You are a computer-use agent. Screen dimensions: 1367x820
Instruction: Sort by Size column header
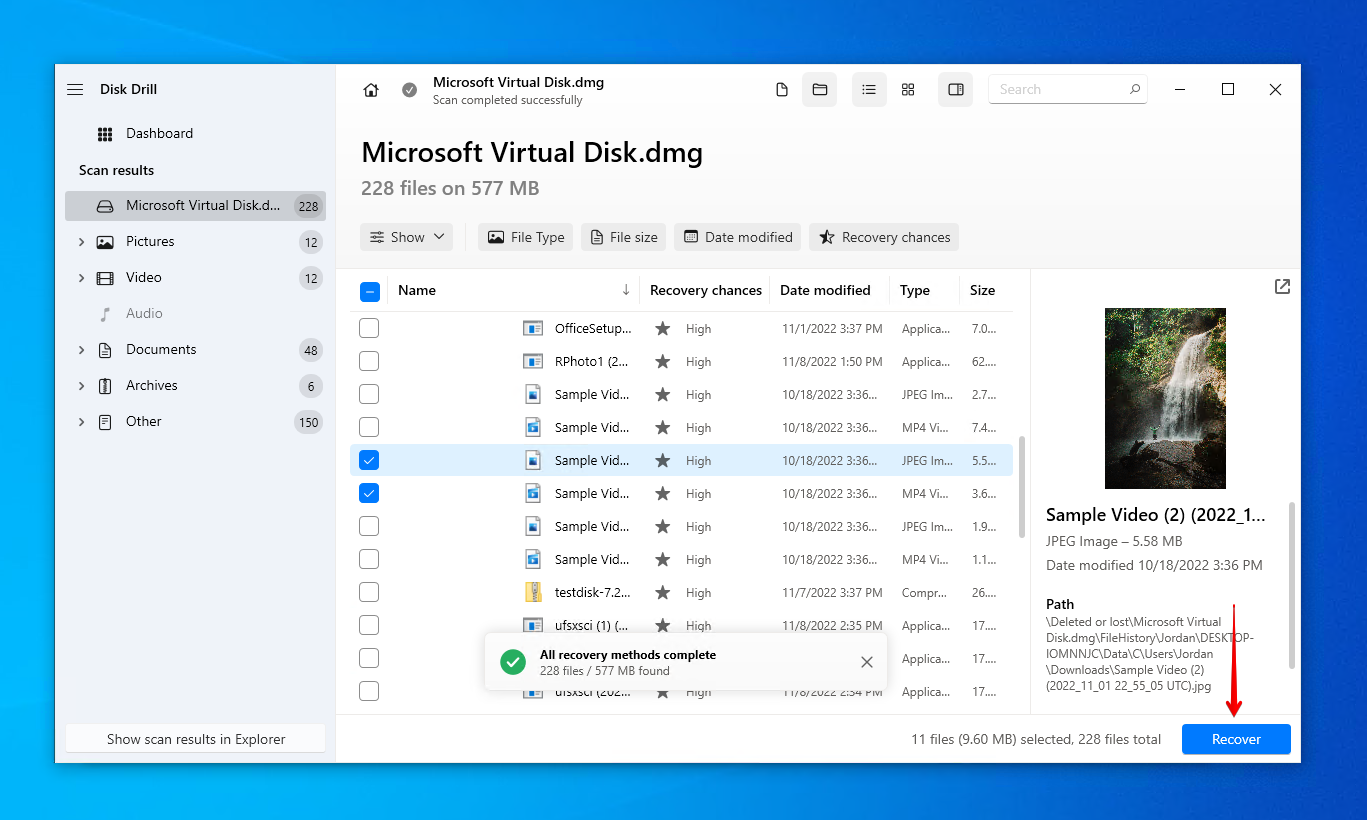coord(982,290)
